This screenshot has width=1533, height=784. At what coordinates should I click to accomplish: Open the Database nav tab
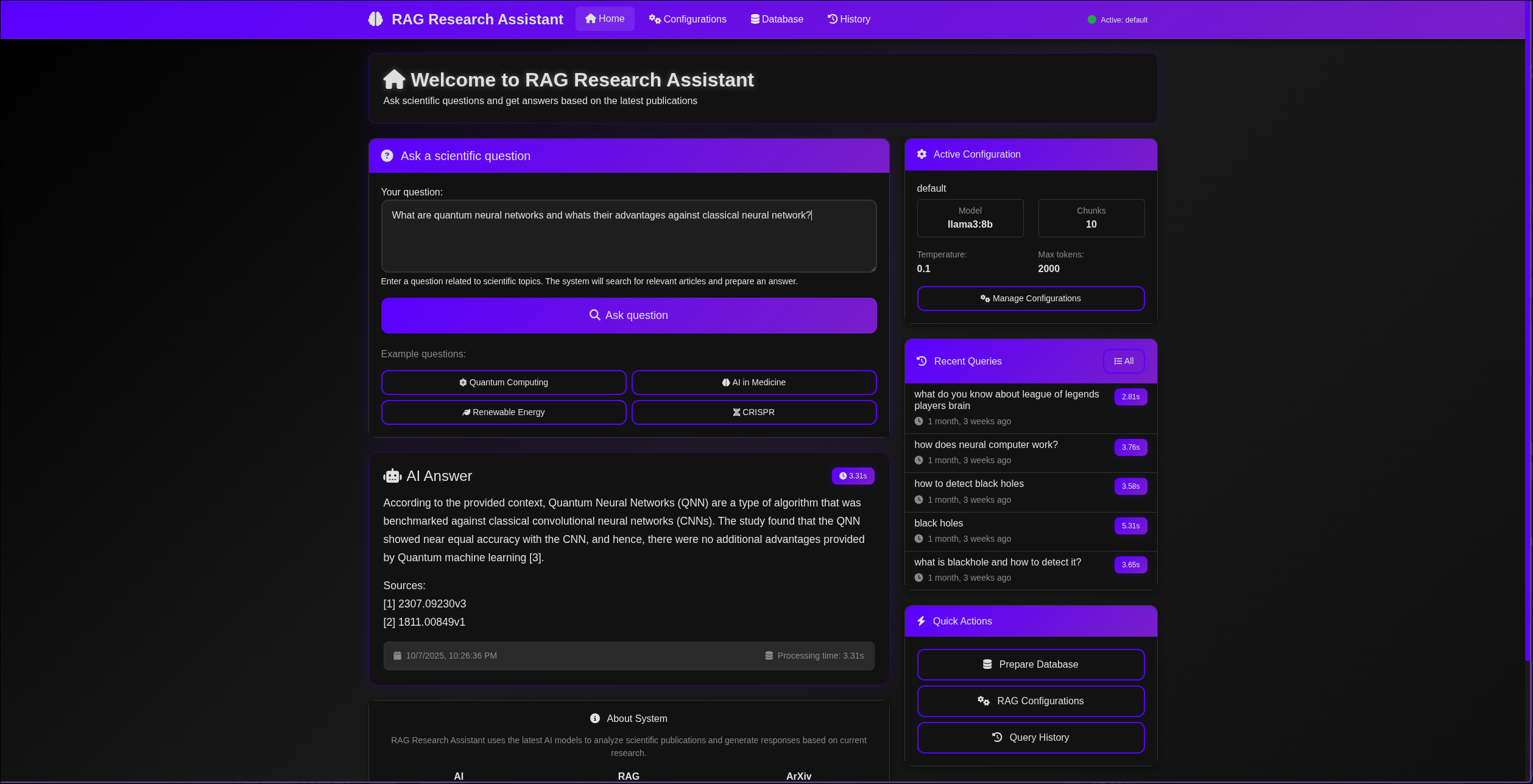click(x=777, y=19)
